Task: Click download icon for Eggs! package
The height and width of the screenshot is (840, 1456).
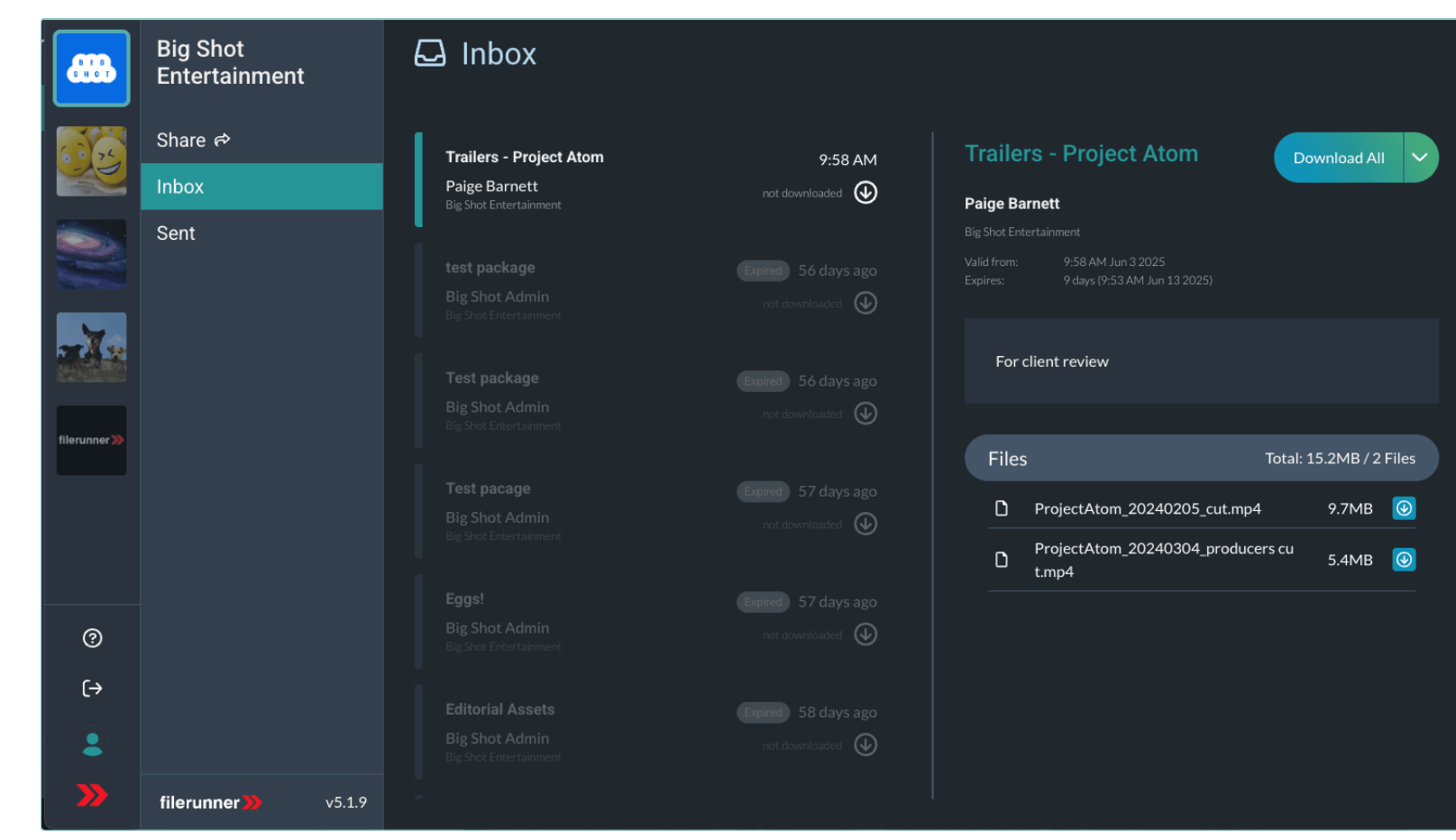Action: click(865, 635)
